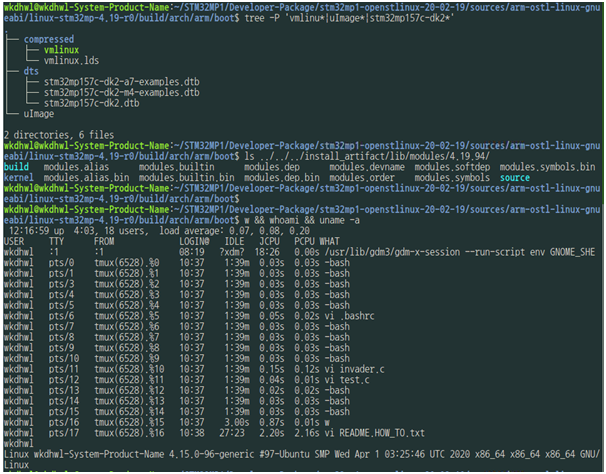The image size is (606, 474).
Task: Click the '0.15s' JCPU value
Action: [272, 369]
